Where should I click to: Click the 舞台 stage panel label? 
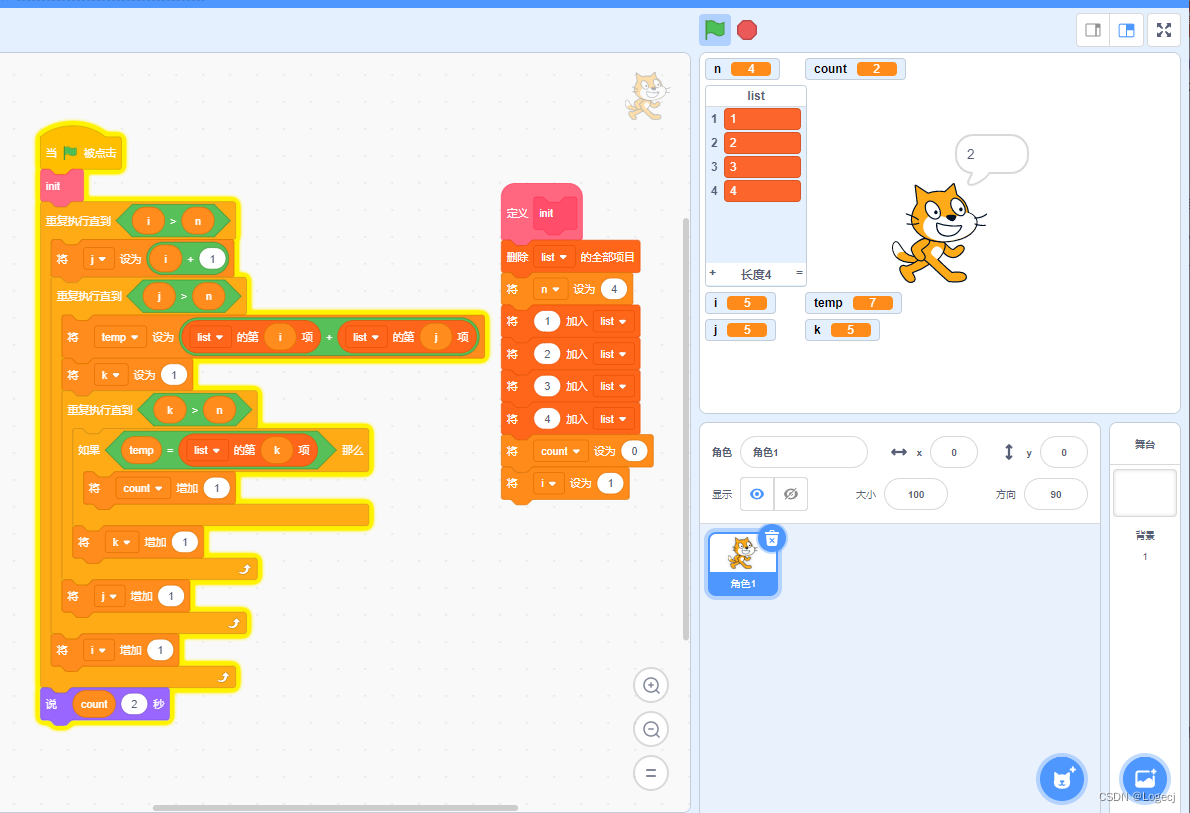1144,444
